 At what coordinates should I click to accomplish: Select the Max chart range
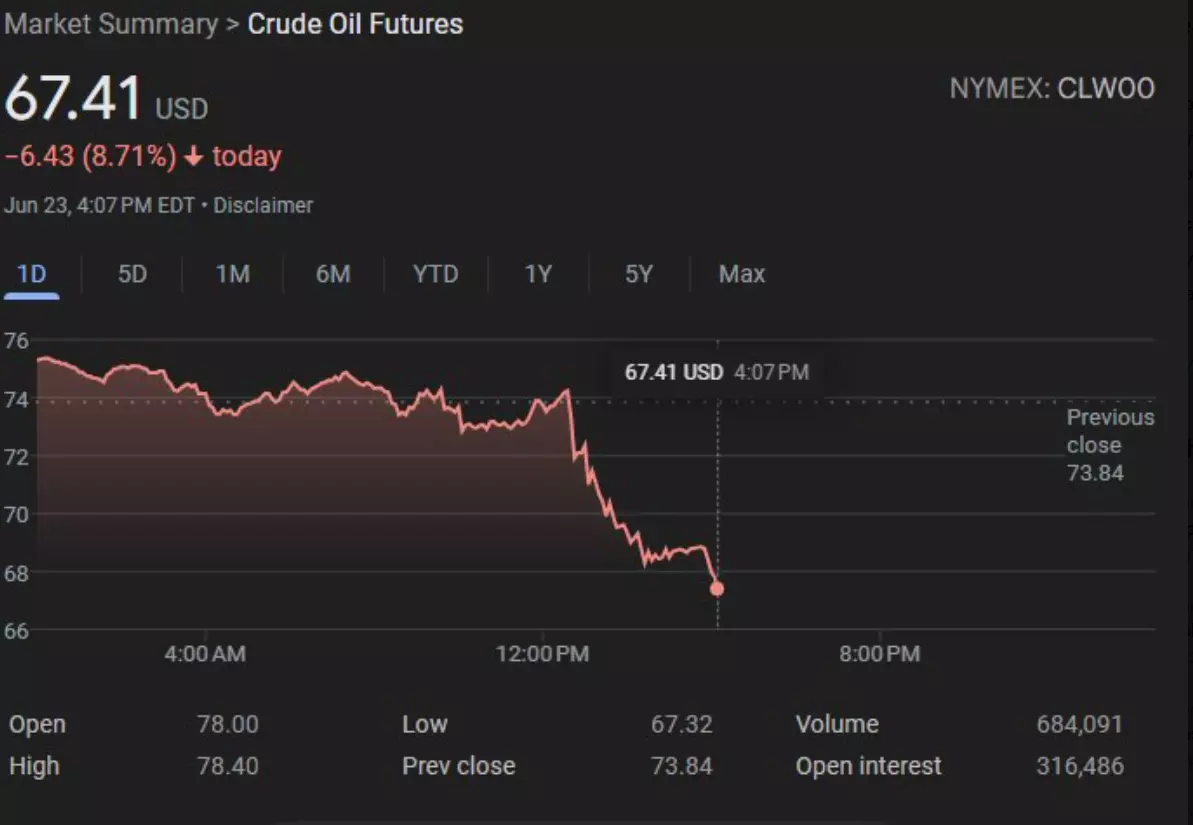coord(741,273)
